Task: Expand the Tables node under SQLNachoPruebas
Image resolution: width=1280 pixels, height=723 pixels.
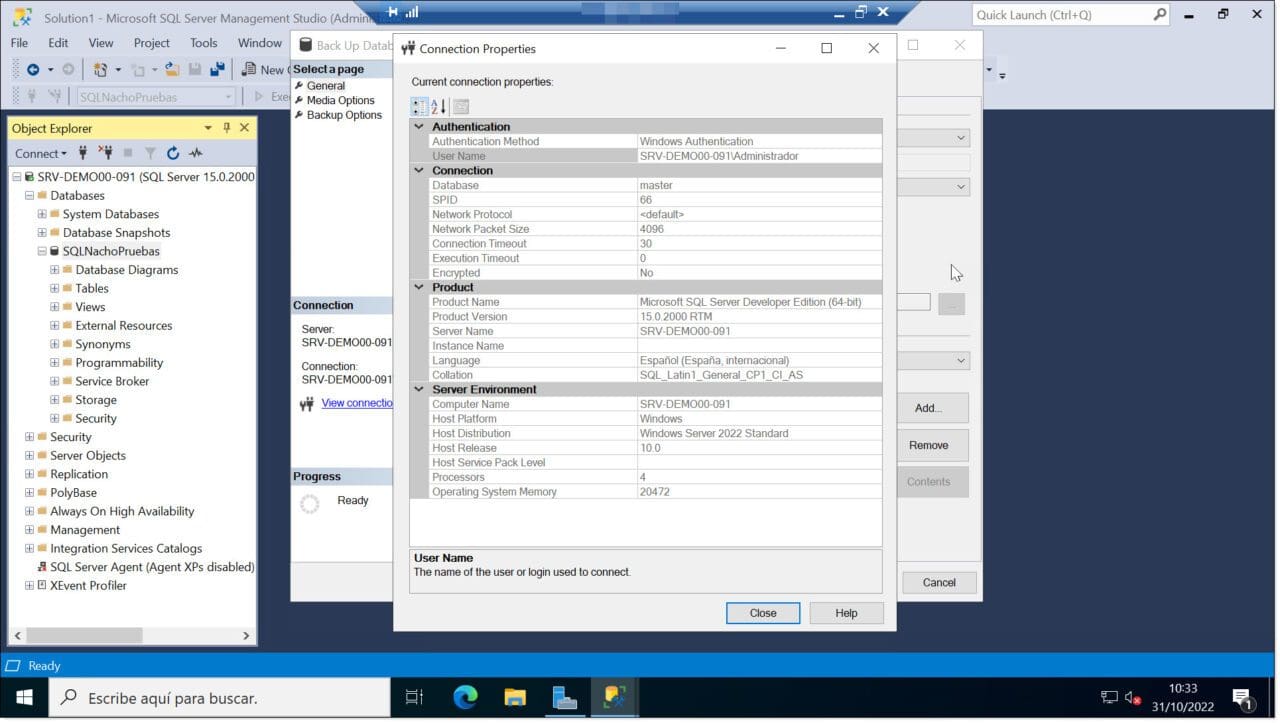Action: [55, 288]
